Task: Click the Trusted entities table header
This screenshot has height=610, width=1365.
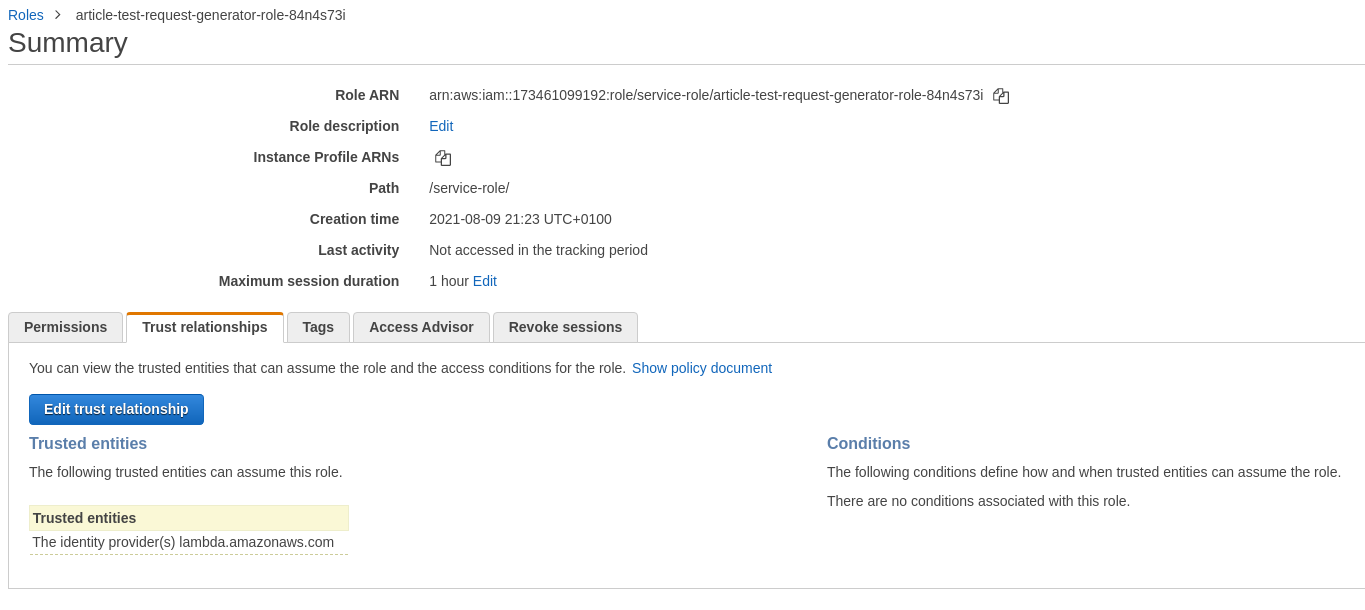Action: 188,518
